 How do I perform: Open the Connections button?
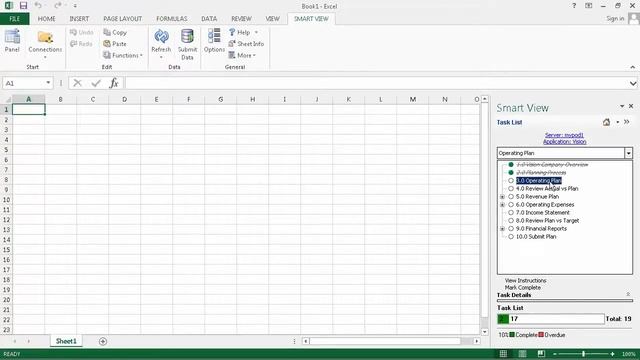pos(45,44)
